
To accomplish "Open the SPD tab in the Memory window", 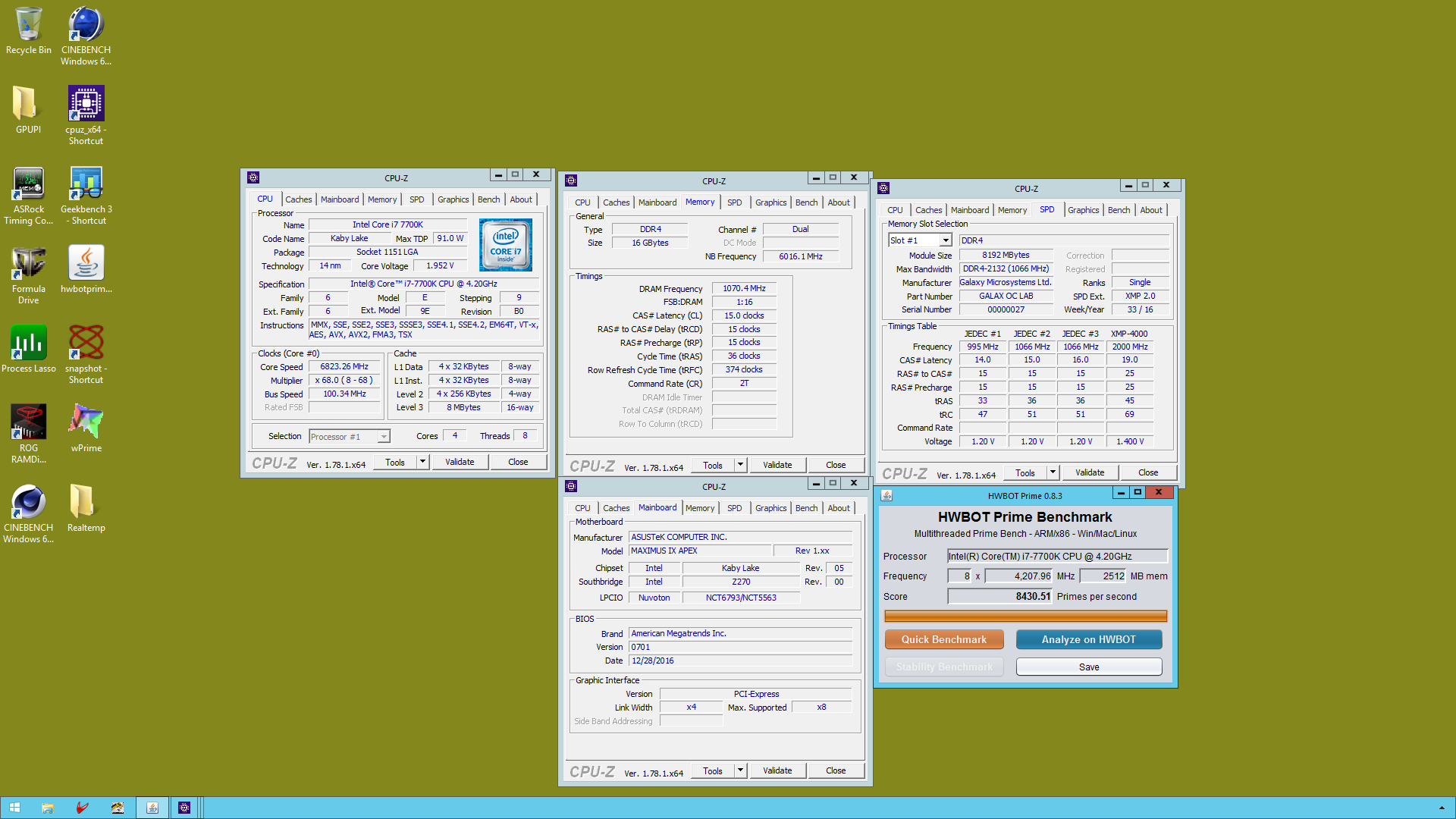I will click(734, 202).
